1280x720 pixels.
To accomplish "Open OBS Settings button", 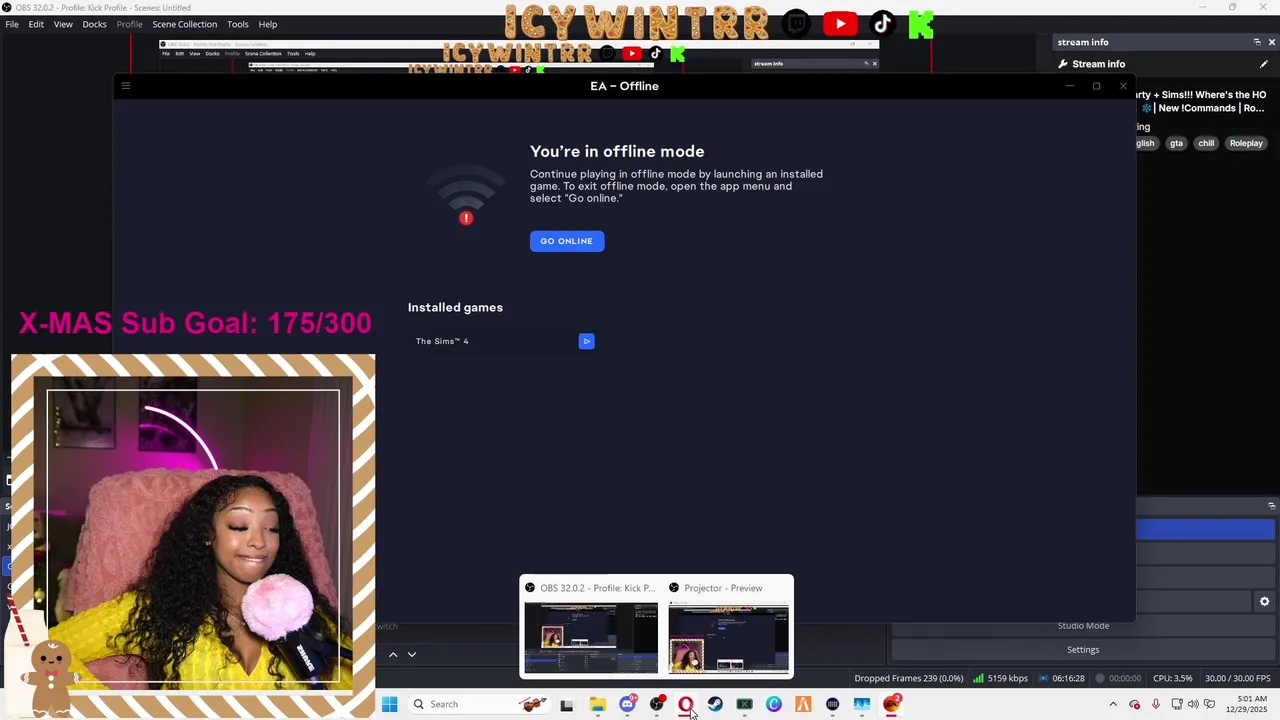I will [x=1083, y=650].
